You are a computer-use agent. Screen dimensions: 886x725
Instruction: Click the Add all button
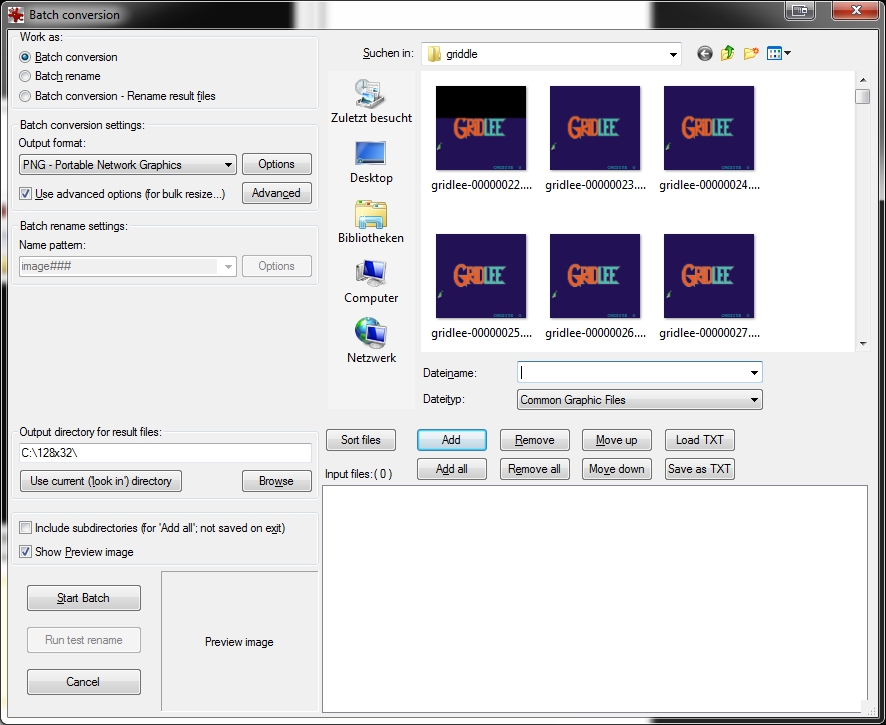pyautogui.click(x=452, y=469)
